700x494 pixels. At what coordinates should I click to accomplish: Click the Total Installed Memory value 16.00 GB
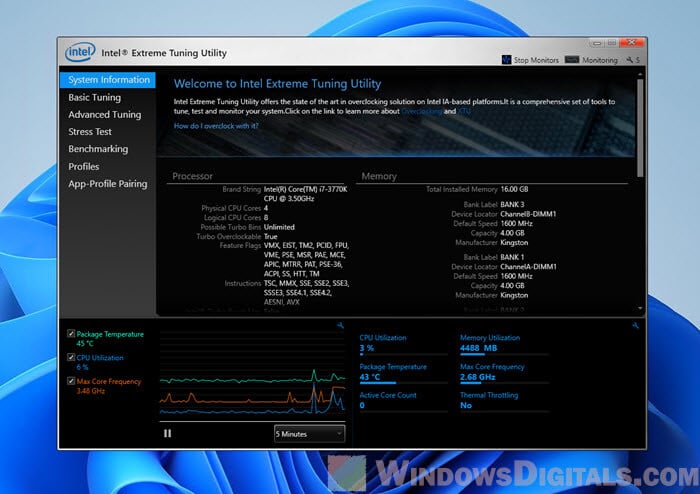pyautogui.click(x=514, y=189)
